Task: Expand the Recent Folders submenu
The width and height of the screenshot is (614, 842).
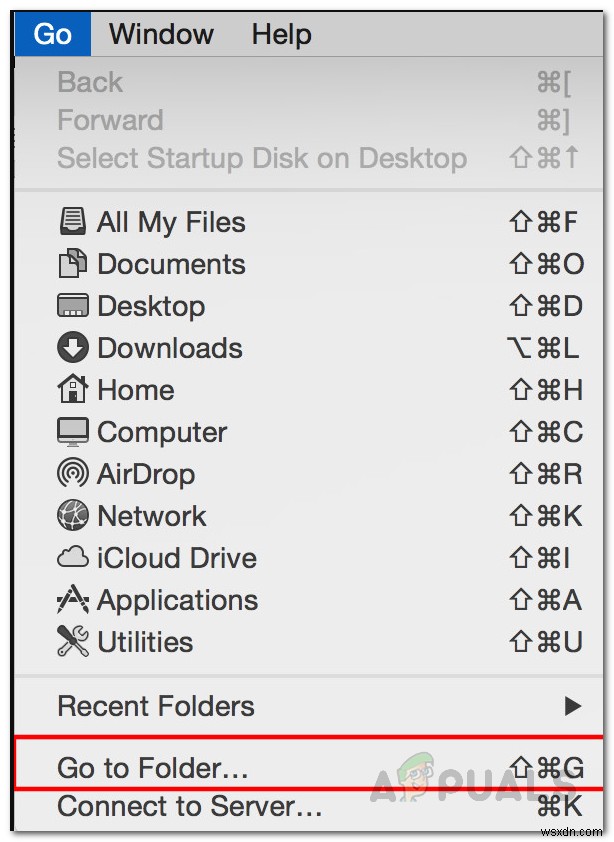Action: (x=155, y=706)
